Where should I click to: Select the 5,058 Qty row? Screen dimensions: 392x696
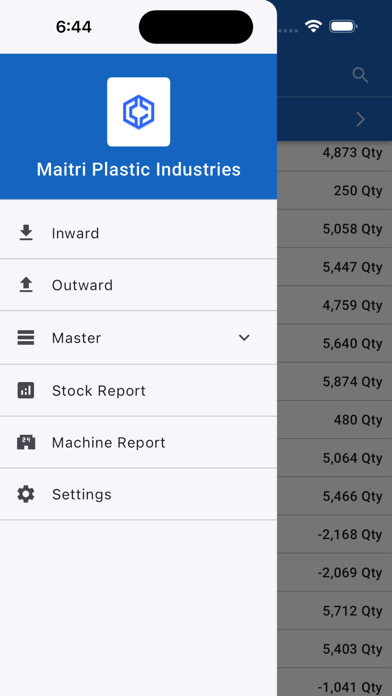[335, 229]
